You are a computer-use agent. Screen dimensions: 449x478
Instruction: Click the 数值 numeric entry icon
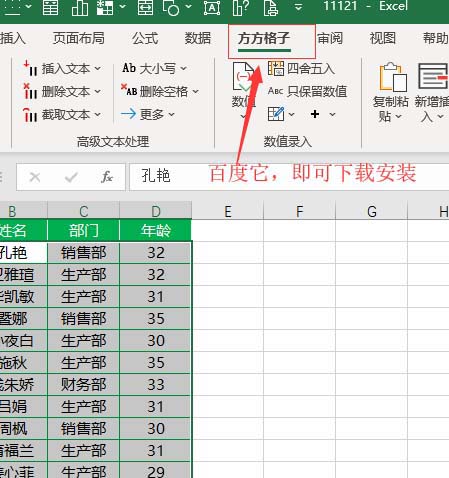(243, 77)
